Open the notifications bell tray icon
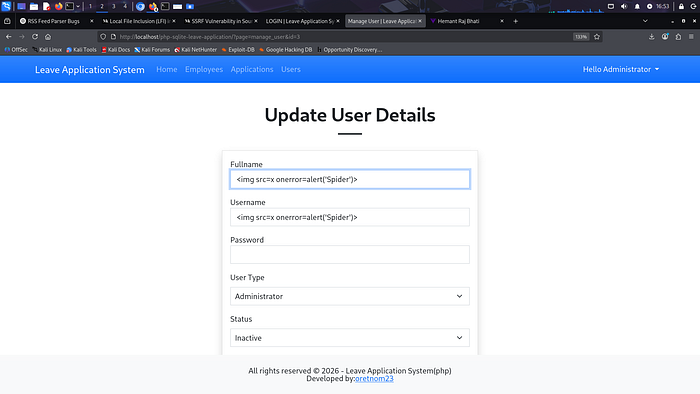700x394 pixels. pos(637,6)
